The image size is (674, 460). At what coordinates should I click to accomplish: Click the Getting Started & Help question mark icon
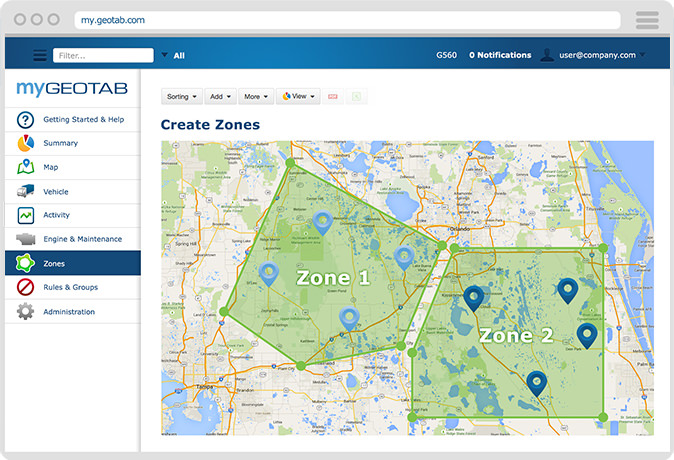[25, 120]
